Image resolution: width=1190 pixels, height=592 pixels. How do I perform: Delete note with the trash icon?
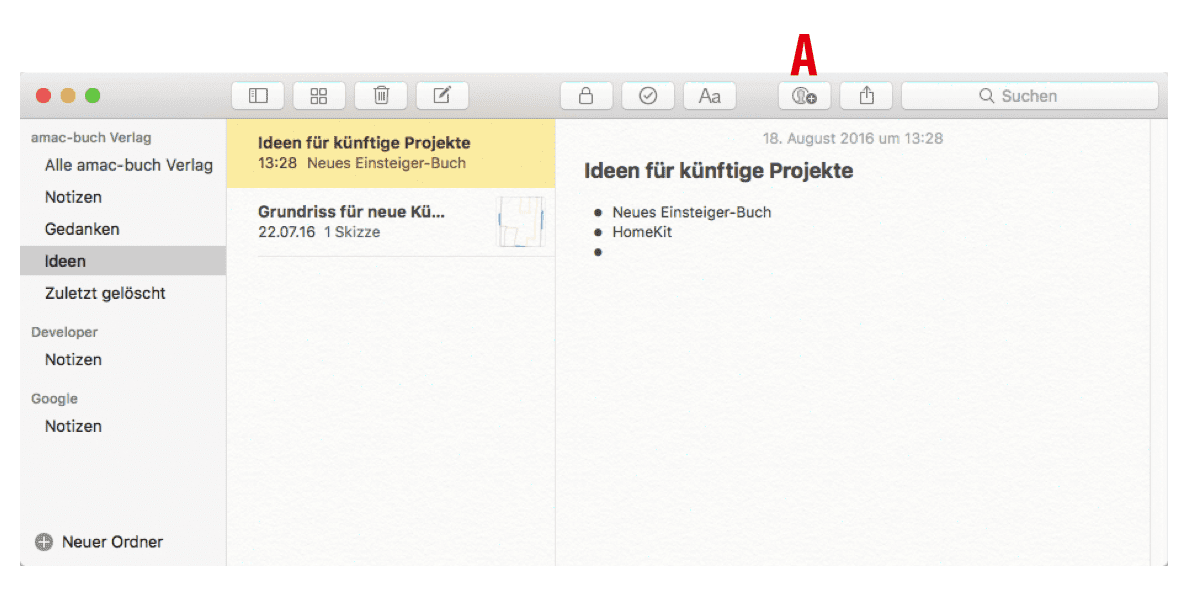click(381, 96)
